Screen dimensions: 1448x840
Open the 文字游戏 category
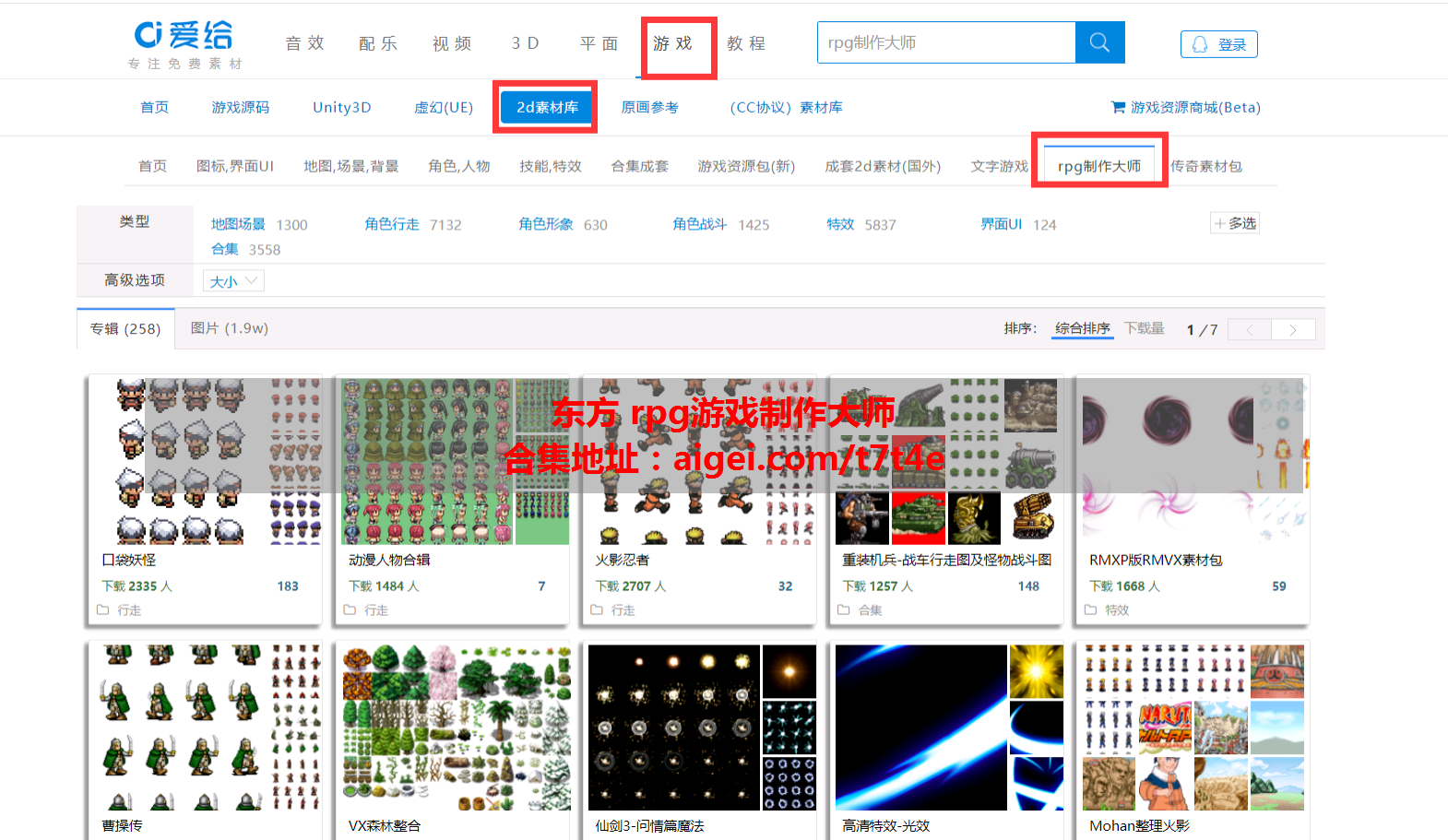point(1000,166)
